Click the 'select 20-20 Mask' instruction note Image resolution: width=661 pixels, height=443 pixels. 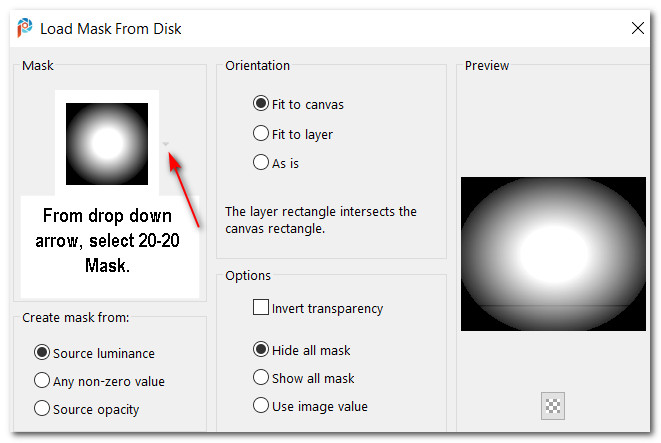click(108, 238)
